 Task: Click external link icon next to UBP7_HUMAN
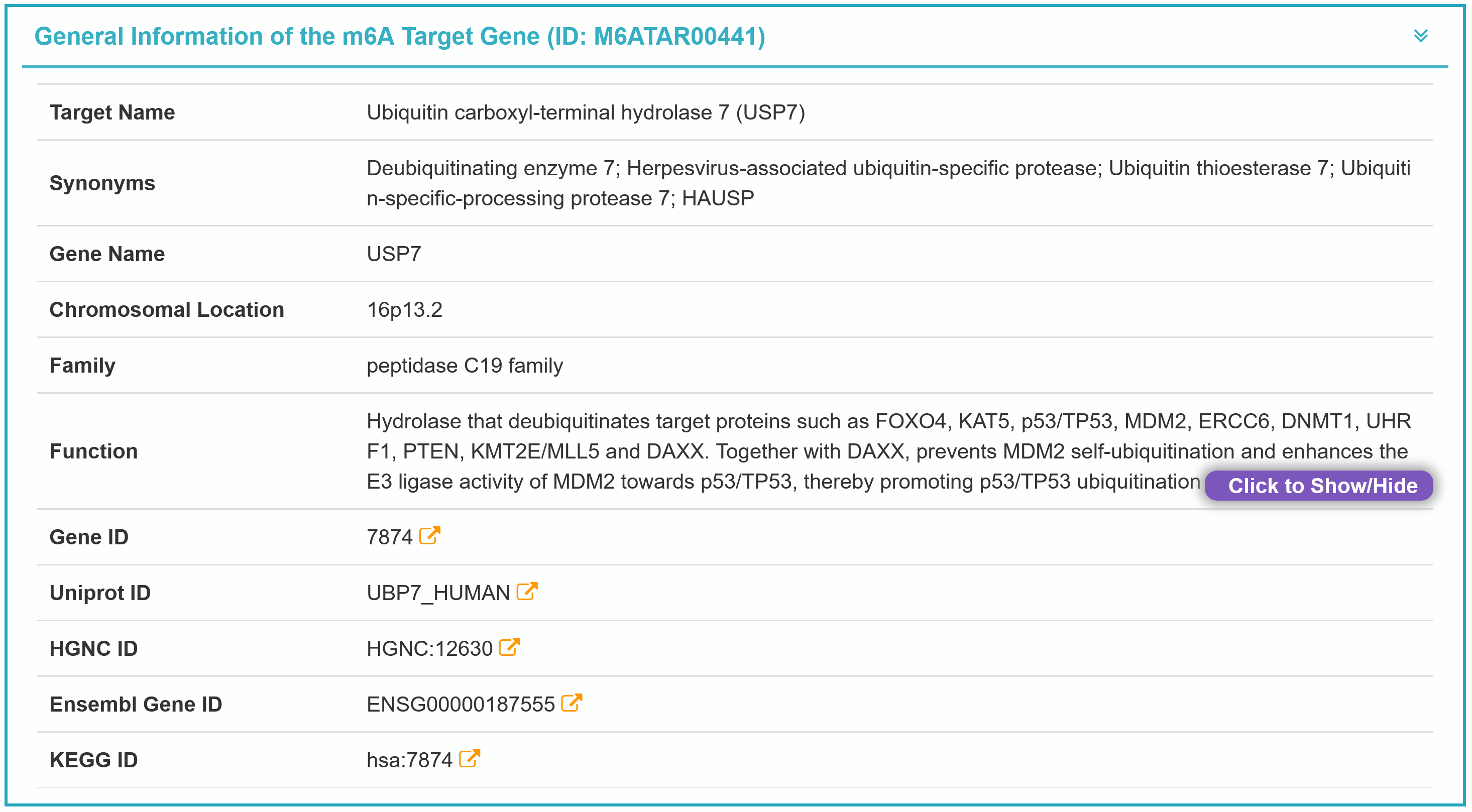click(x=526, y=592)
